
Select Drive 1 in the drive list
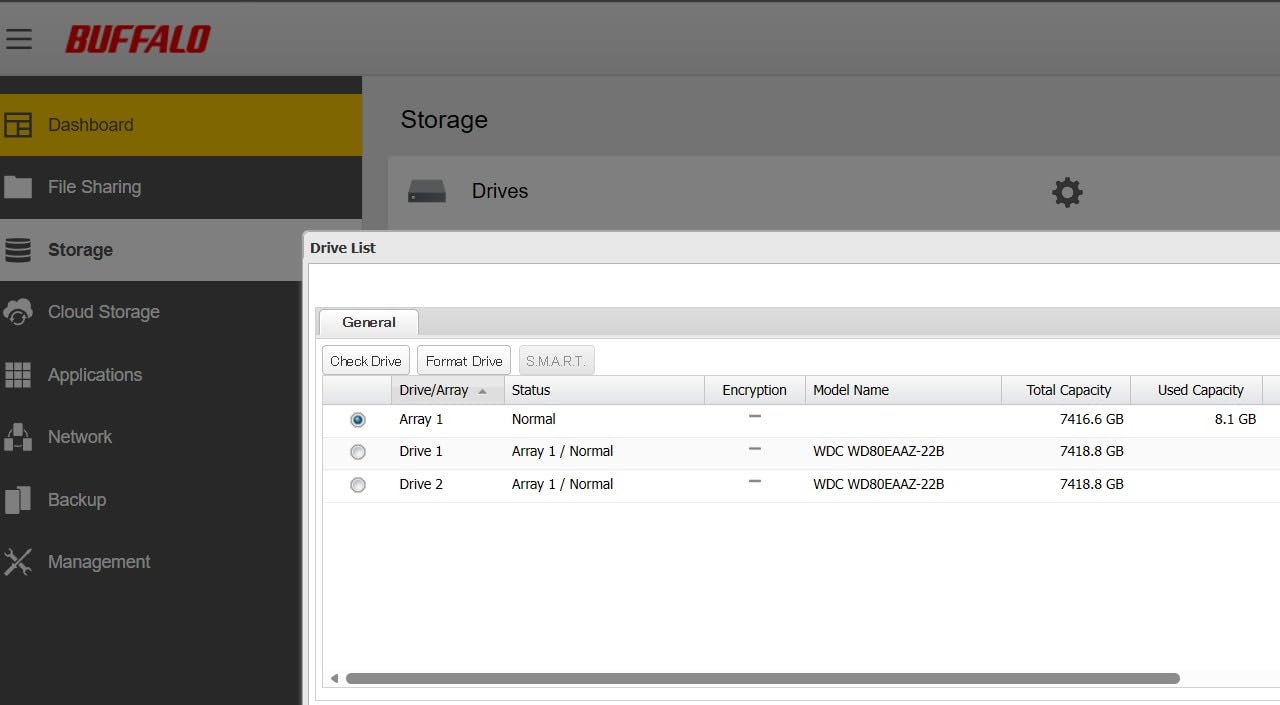357,451
